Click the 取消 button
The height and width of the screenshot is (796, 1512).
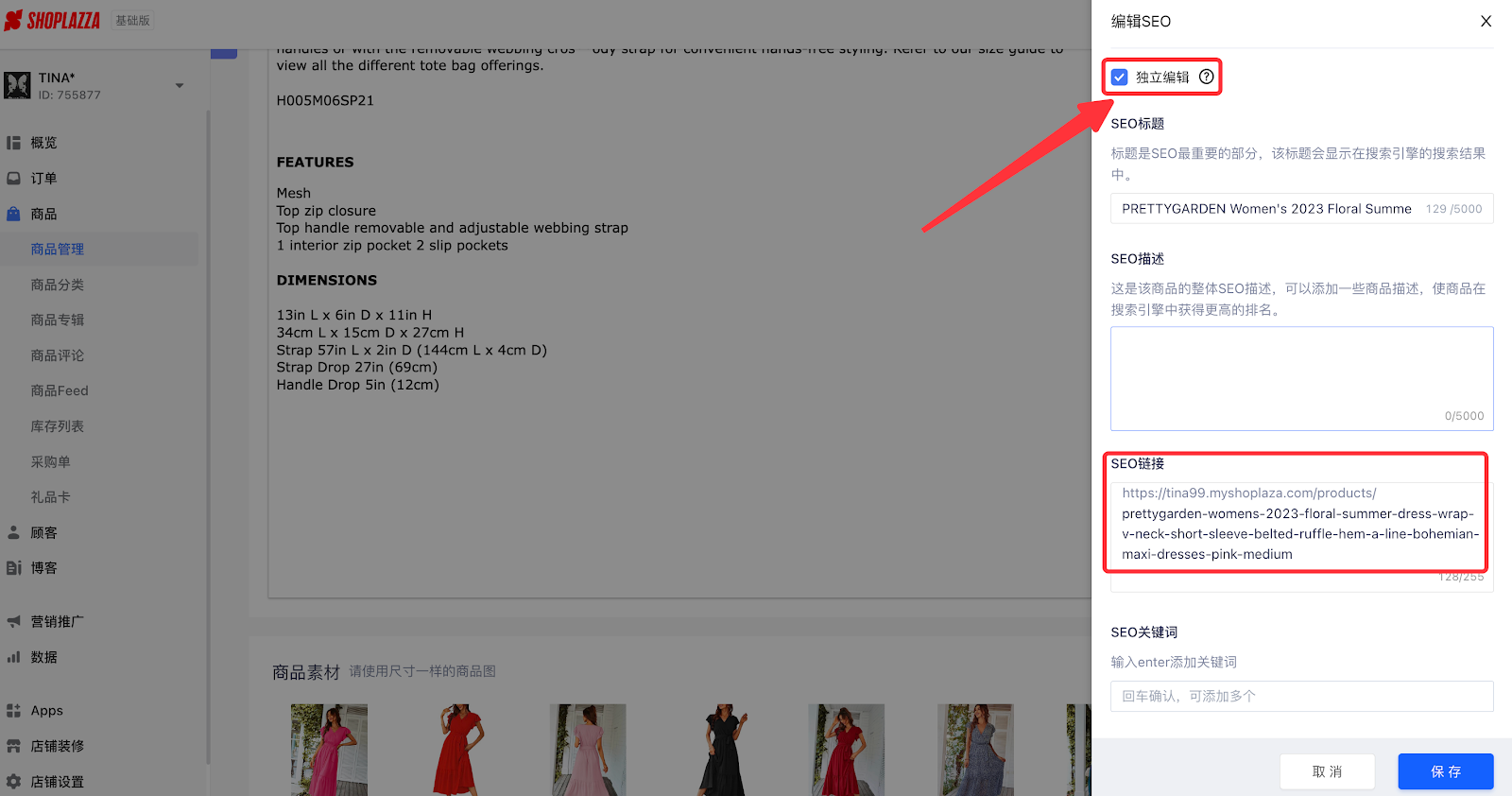[1327, 771]
